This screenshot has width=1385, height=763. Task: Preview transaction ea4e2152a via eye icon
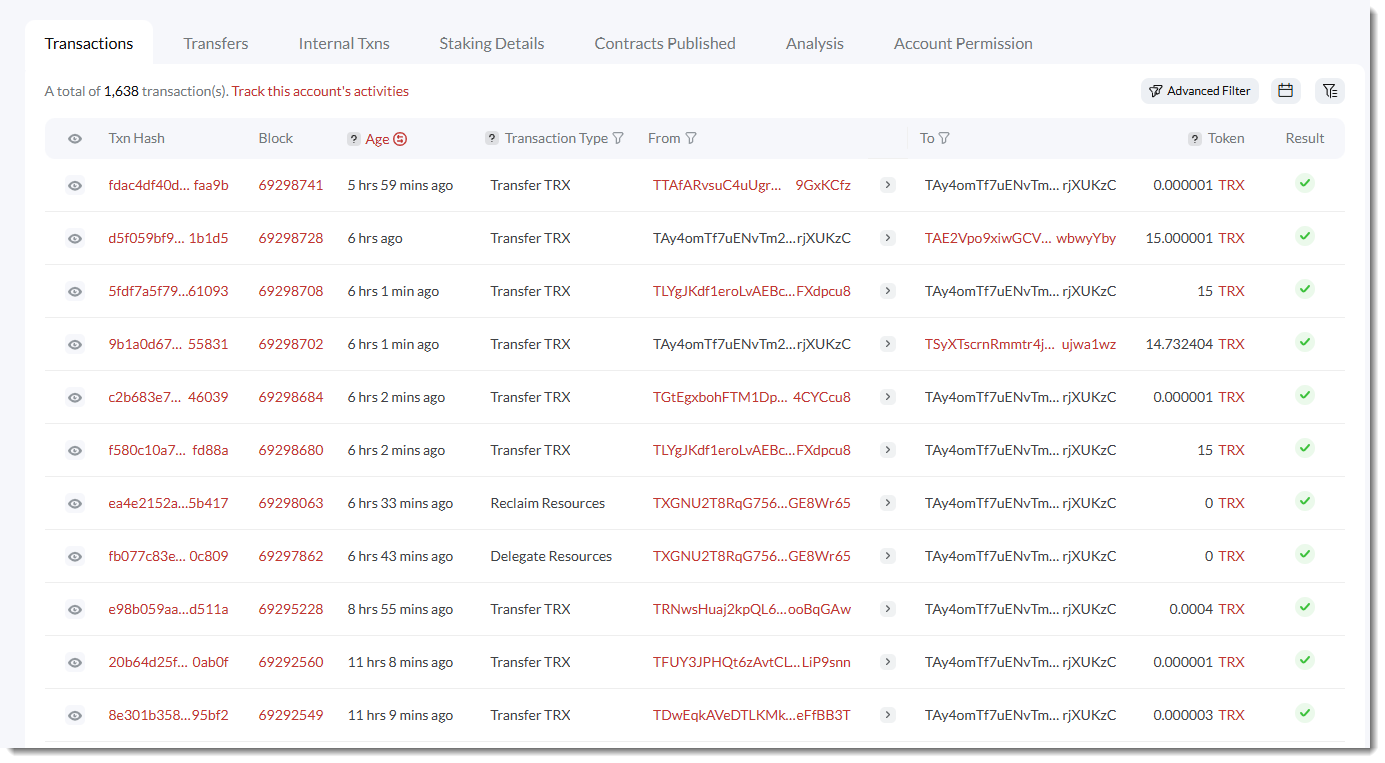click(75, 504)
